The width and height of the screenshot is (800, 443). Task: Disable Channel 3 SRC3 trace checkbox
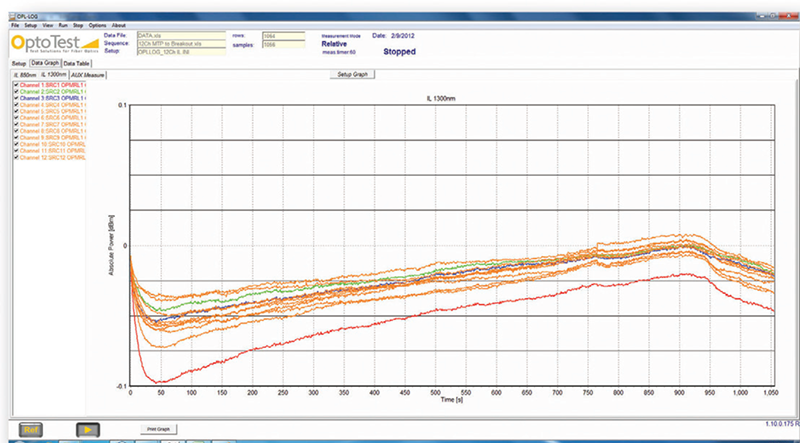pos(16,98)
